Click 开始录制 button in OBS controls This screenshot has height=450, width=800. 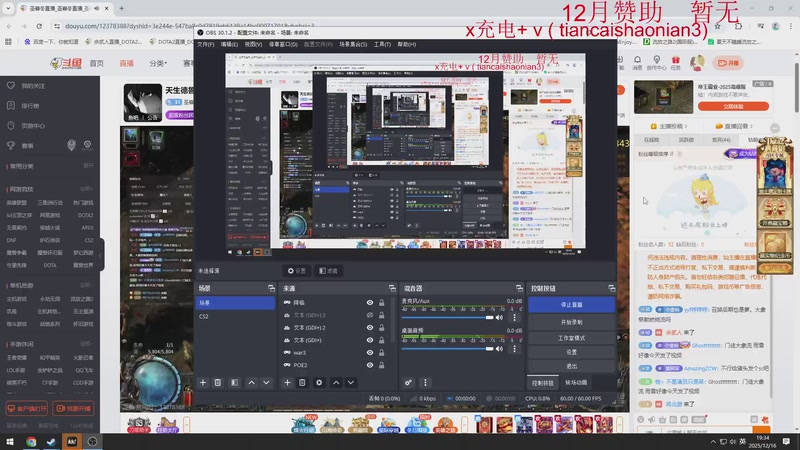(x=571, y=322)
